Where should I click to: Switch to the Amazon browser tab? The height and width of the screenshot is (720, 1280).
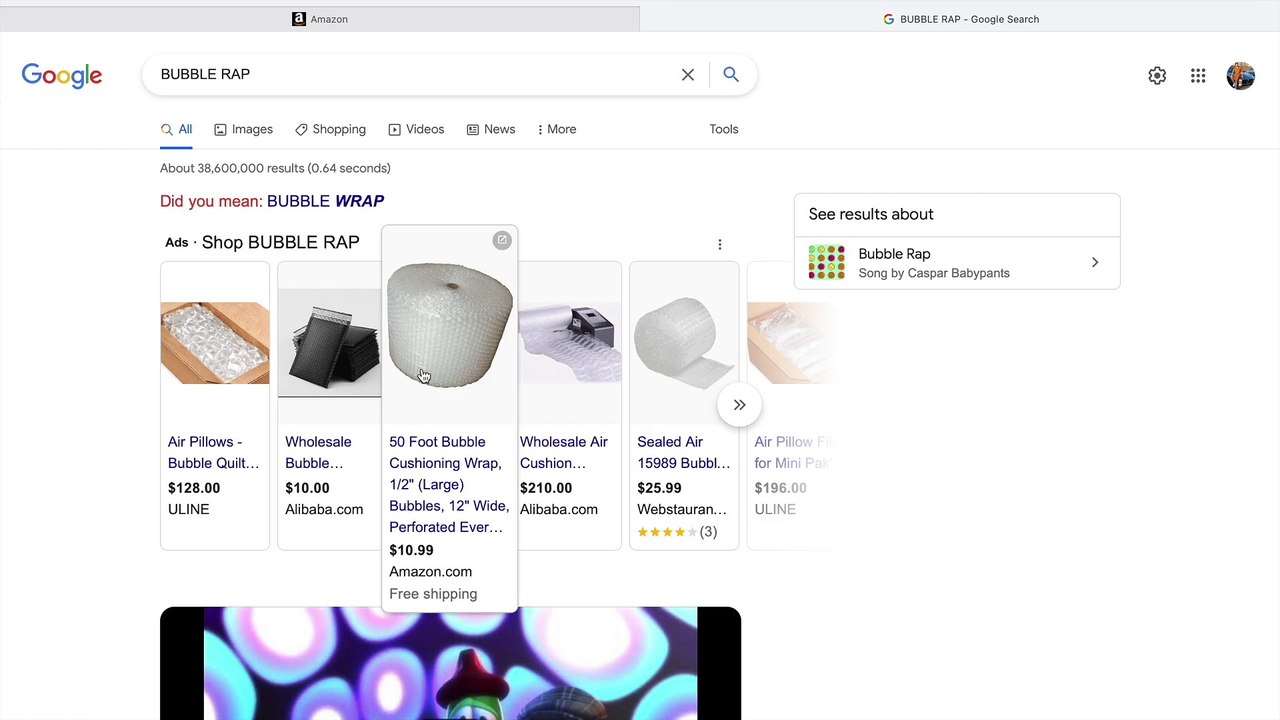(x=320, y=19)
